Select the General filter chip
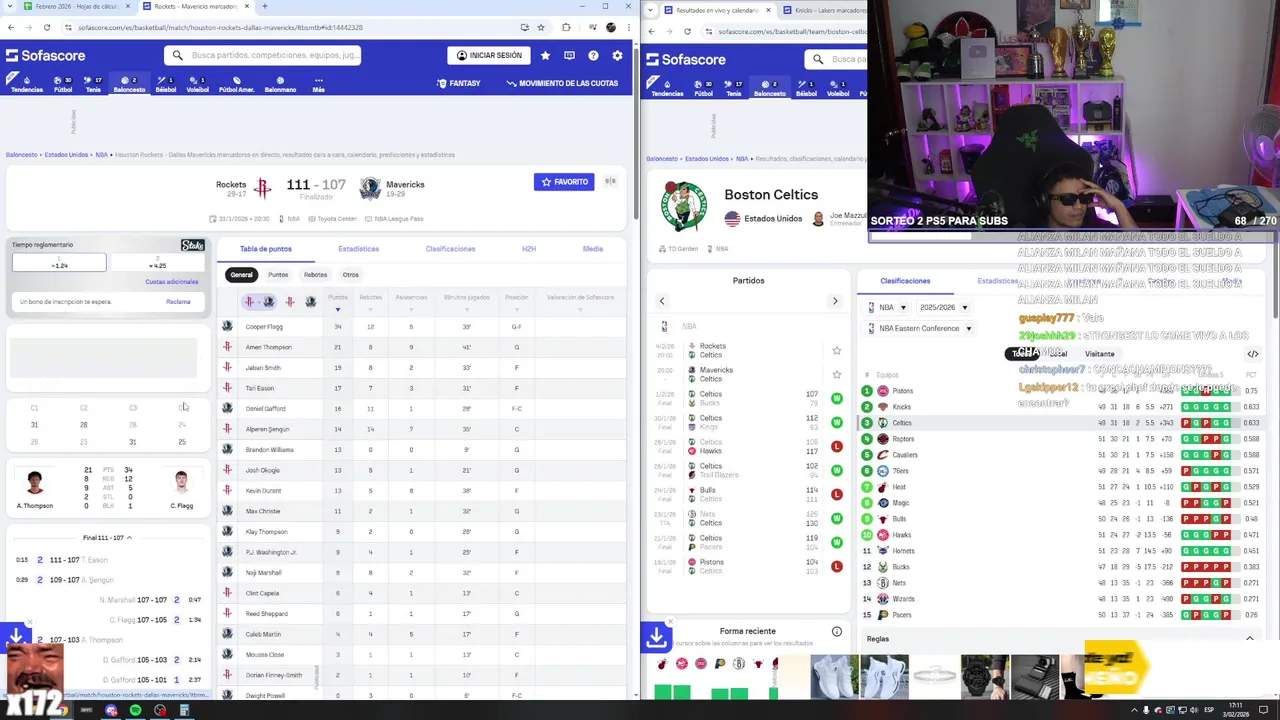 [x=241, y=275]
